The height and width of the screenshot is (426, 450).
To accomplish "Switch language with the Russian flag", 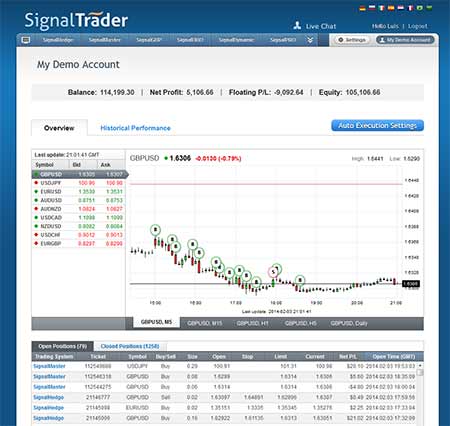I will click(x=372, y=8).
